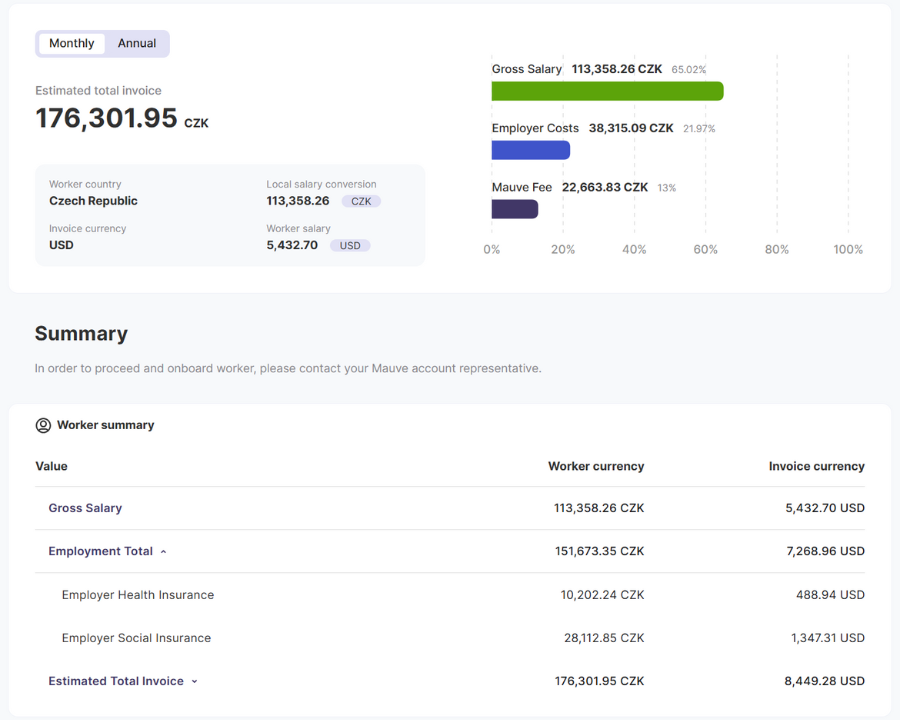Click the dark purple Mauve Fee bar
Screen dimensions: 900x720
coord(515,209)
